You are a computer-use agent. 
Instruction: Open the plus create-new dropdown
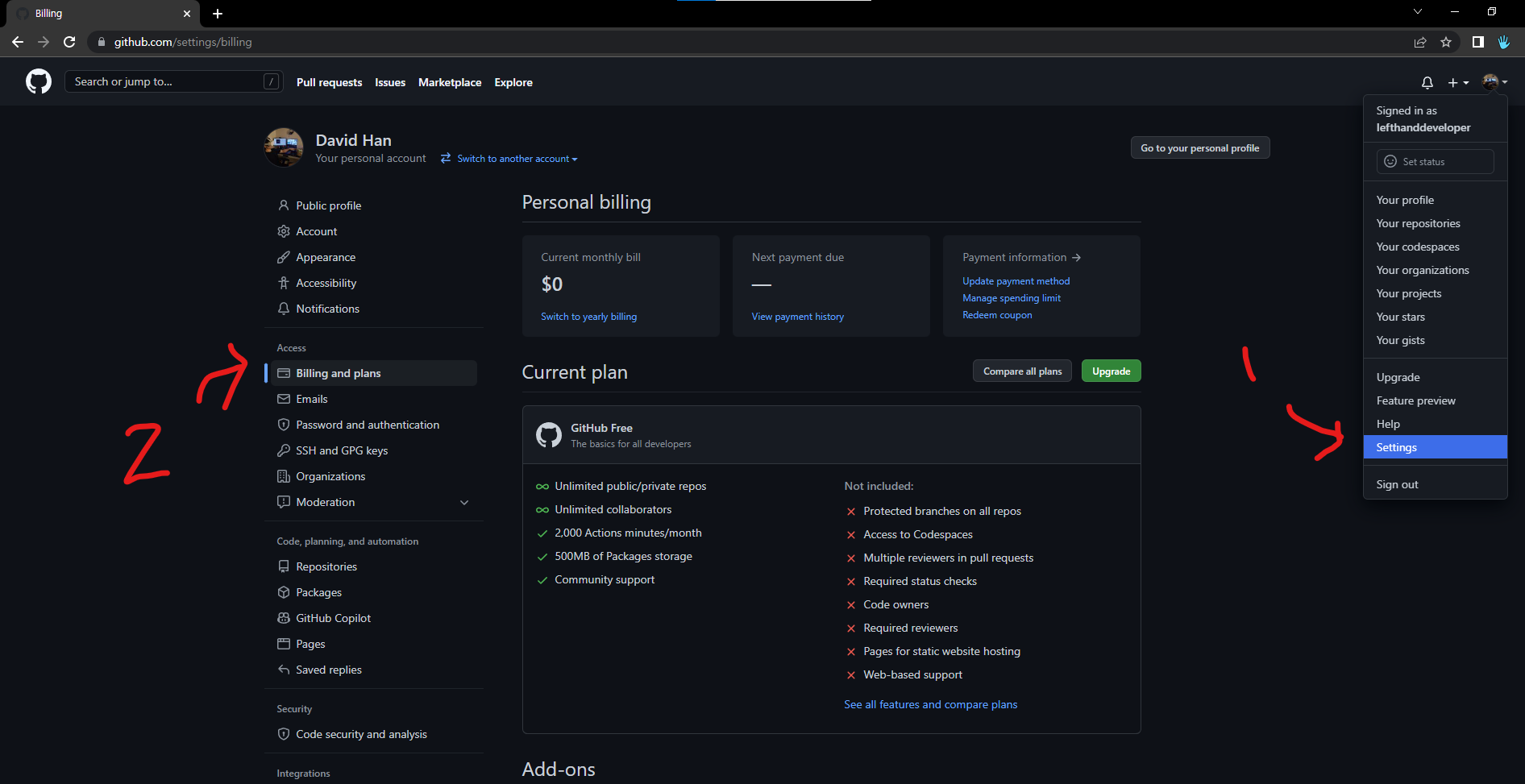pyautogui.click(x=1458, y=82)
